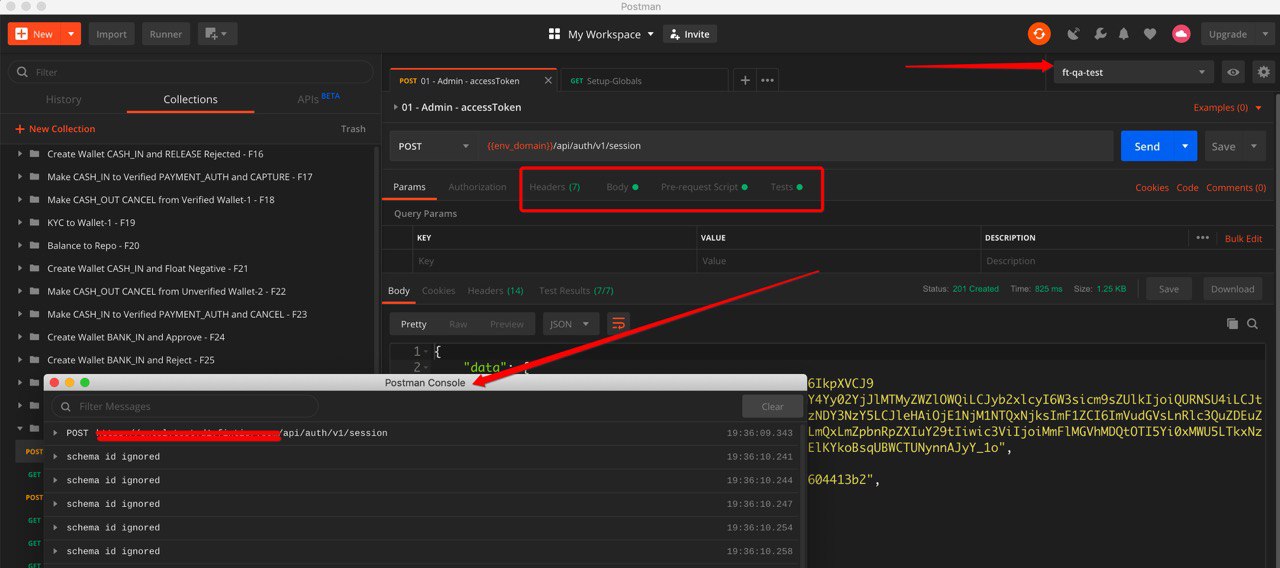The image size is (1280, 568).
Task: Open the JSON format dropdown
Action: (x=571, y=324)
